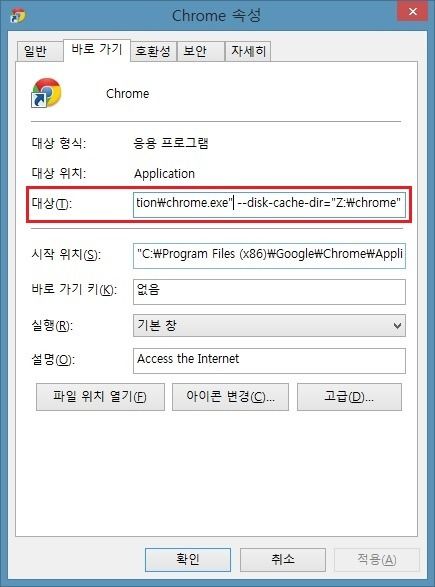Click the Chrome shortcut icon in the dialog
435x587 pixels.
click(46, 92)
